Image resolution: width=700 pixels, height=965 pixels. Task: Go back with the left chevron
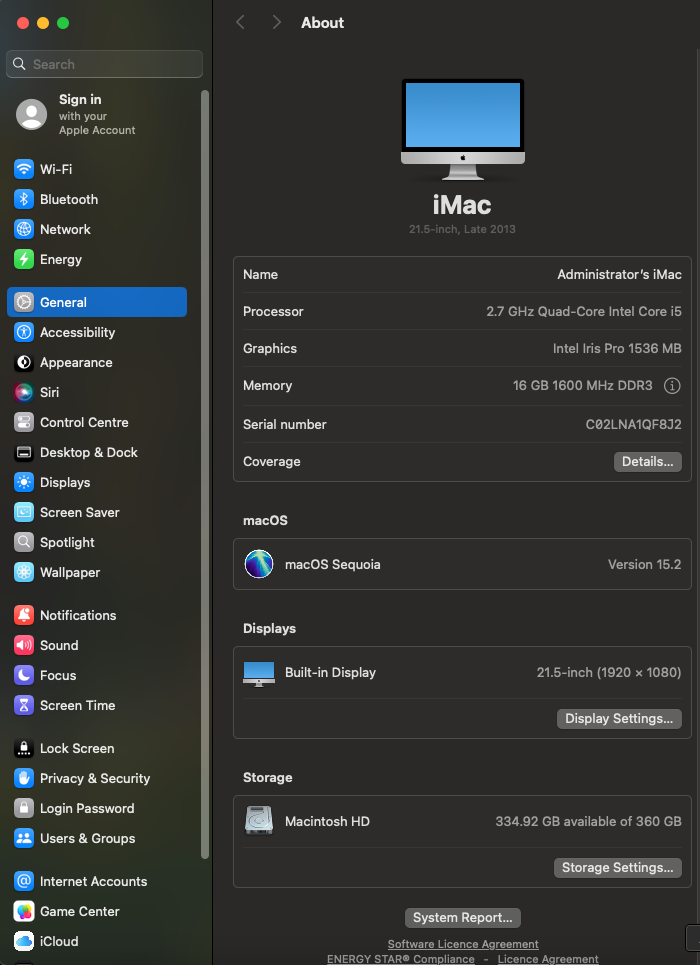(241, 23)
